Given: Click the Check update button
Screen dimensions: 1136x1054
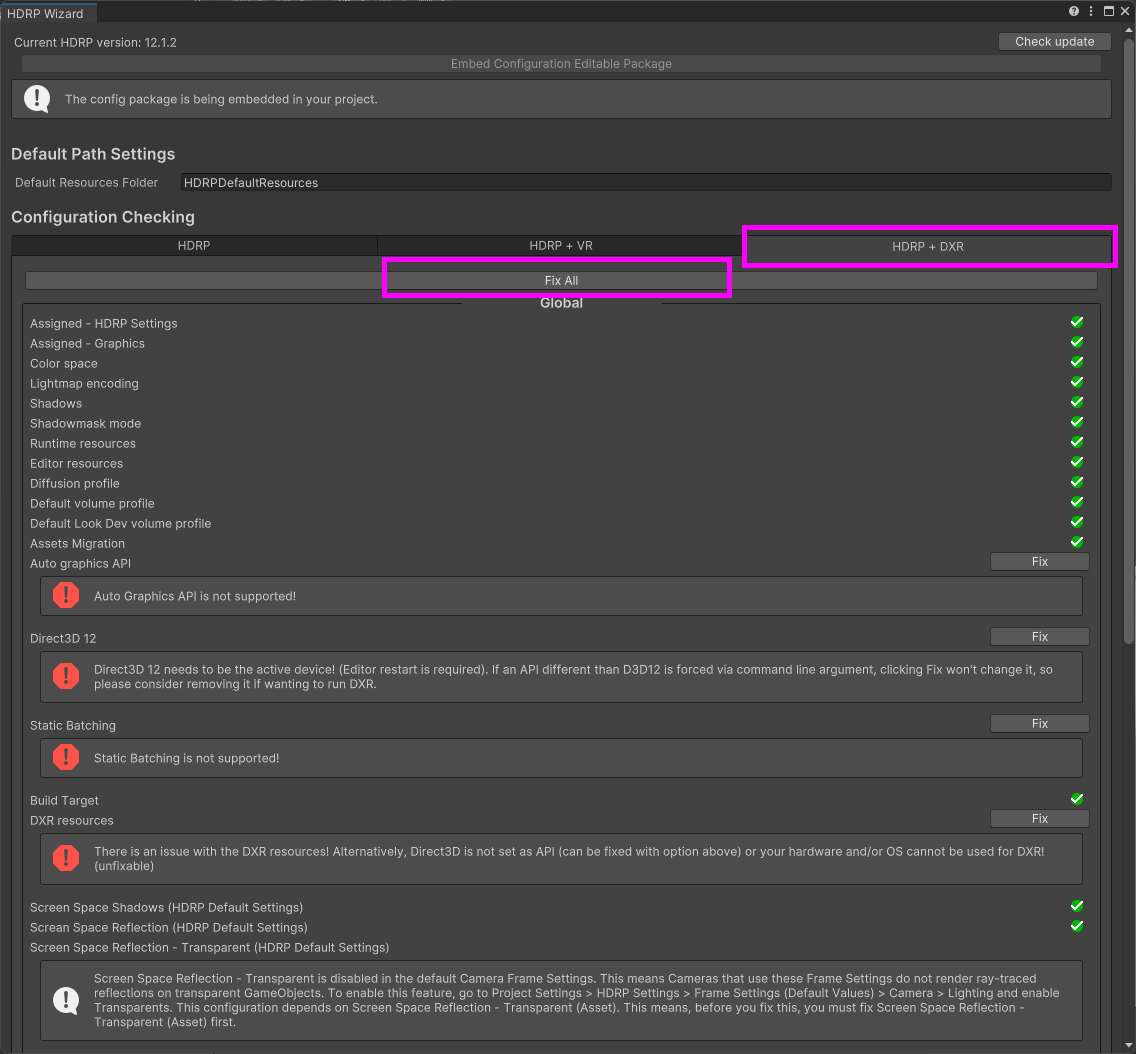Looking at the screenshot, I should coord(1054,42).
